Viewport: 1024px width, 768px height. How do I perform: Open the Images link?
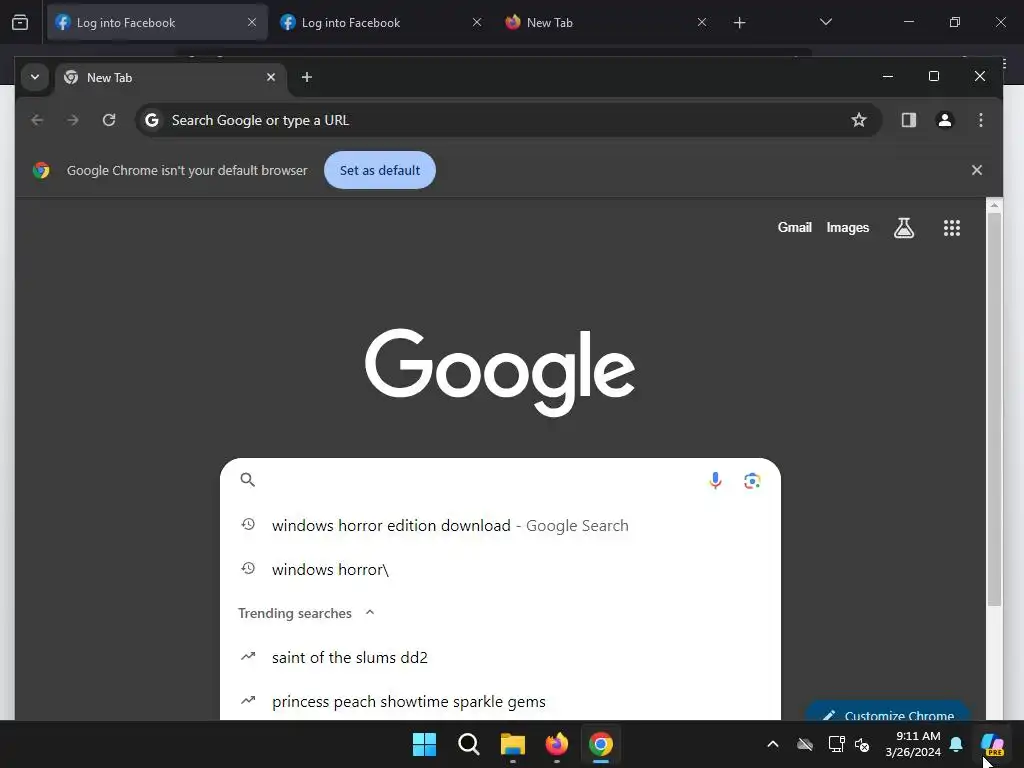coord(848,228)
